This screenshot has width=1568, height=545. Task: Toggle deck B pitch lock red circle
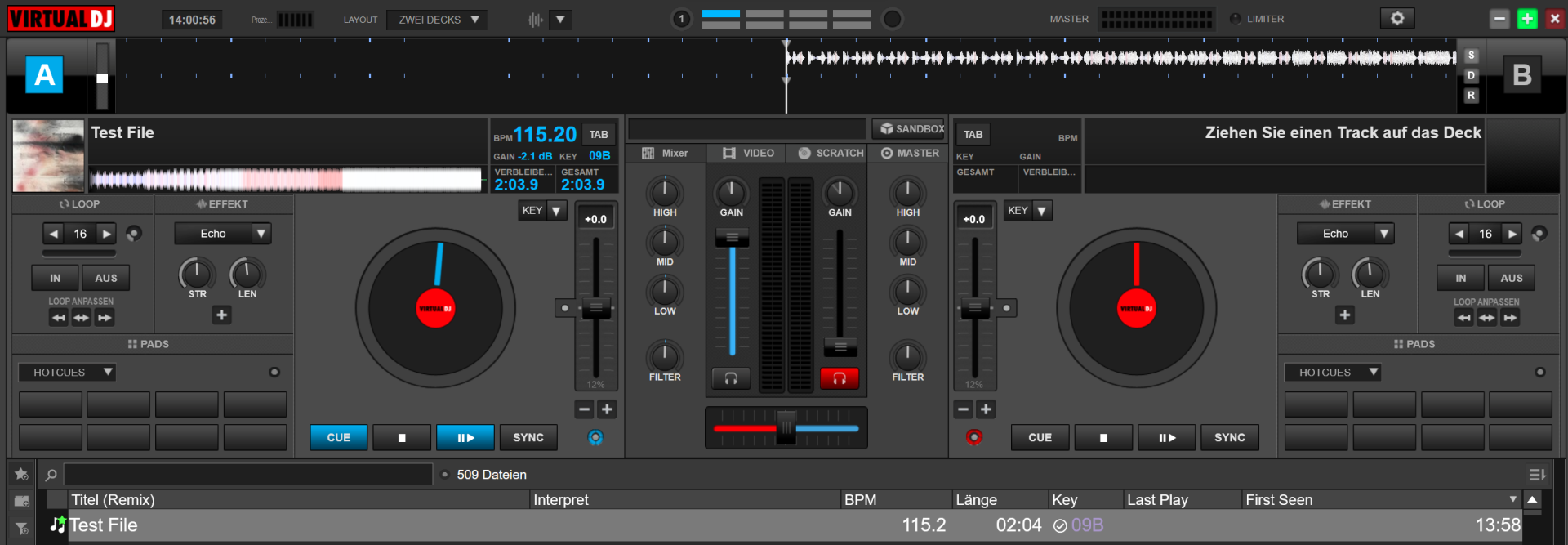pos(974,438)
